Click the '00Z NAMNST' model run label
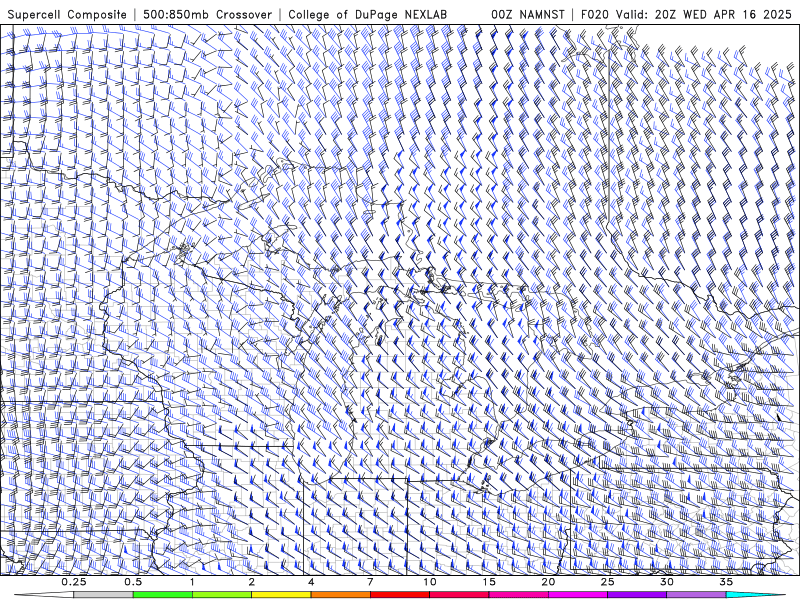800x600 pixels. pyautogui.click(x=528, y=14)
